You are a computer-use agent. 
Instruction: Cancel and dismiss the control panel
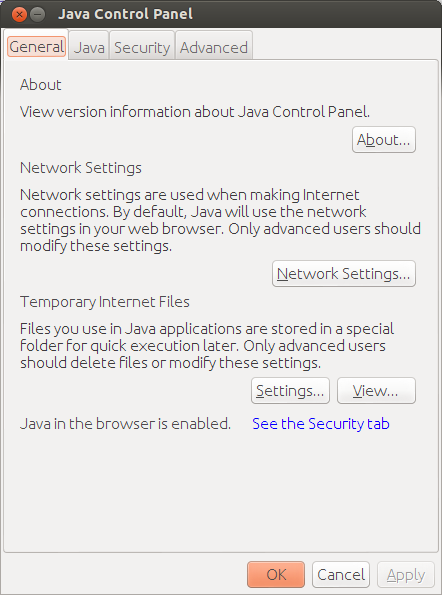(341, 575)
